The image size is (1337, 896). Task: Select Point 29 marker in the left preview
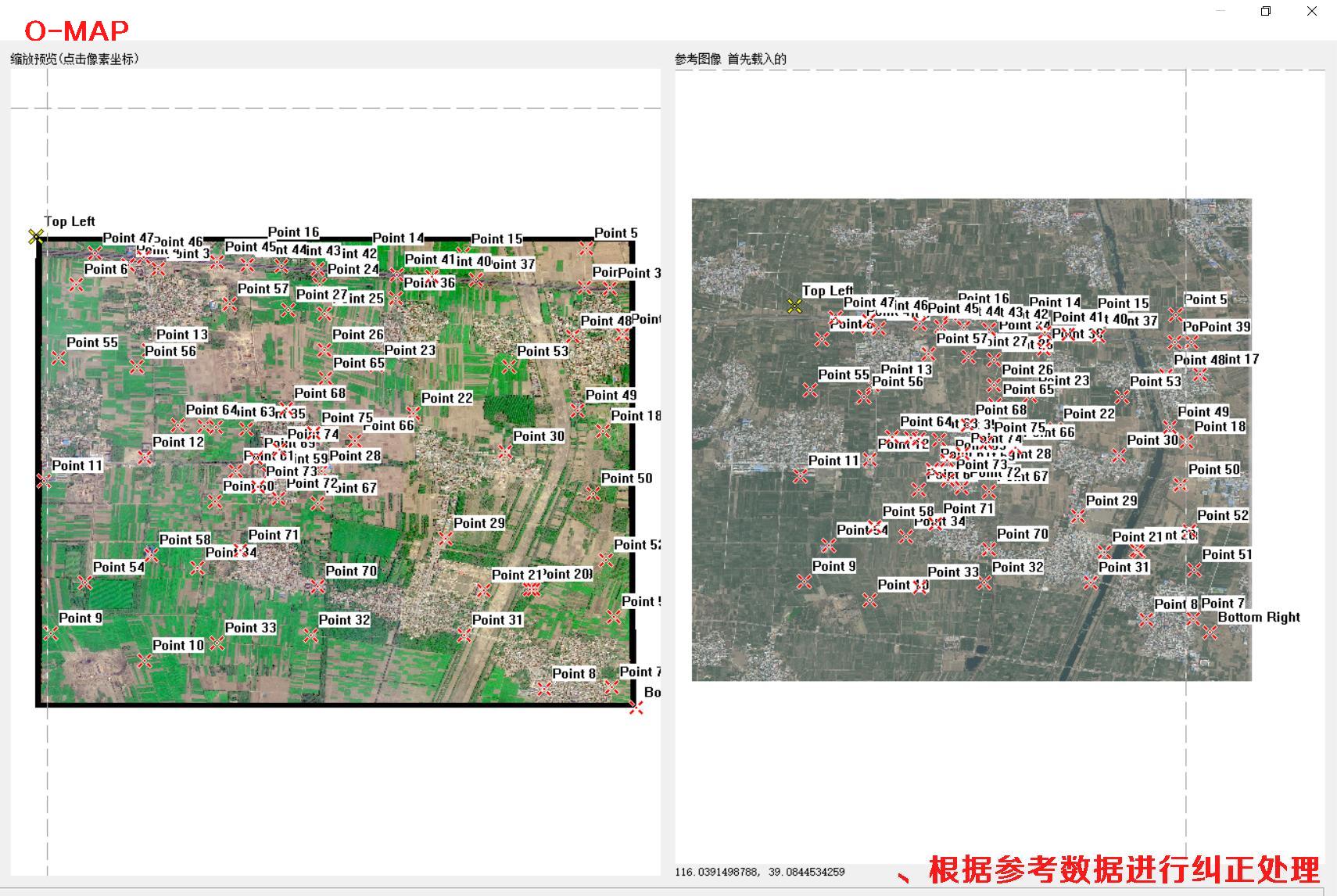pyautogui.click(x=446, y=539)
